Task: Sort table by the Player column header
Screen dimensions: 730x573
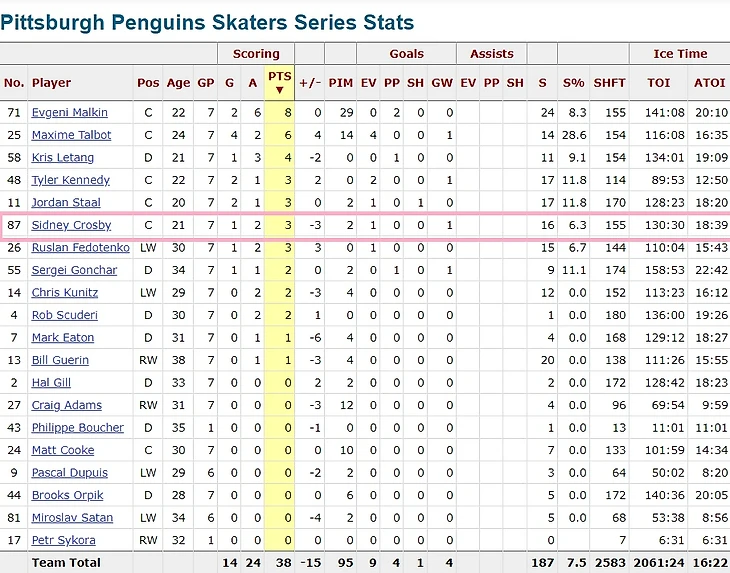Action: click(51, 83)
